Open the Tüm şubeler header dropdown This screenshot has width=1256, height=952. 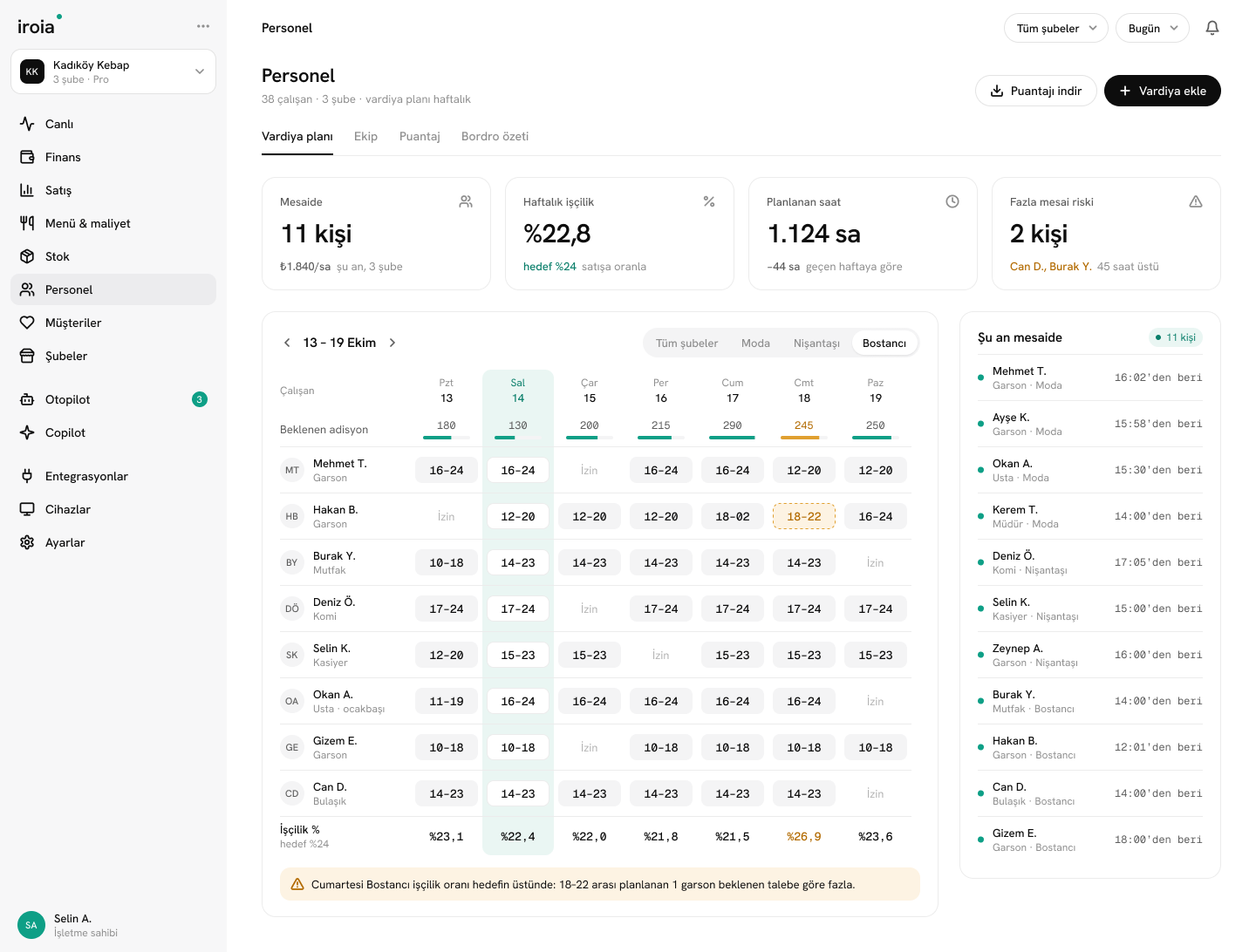tap(1056, 28)
